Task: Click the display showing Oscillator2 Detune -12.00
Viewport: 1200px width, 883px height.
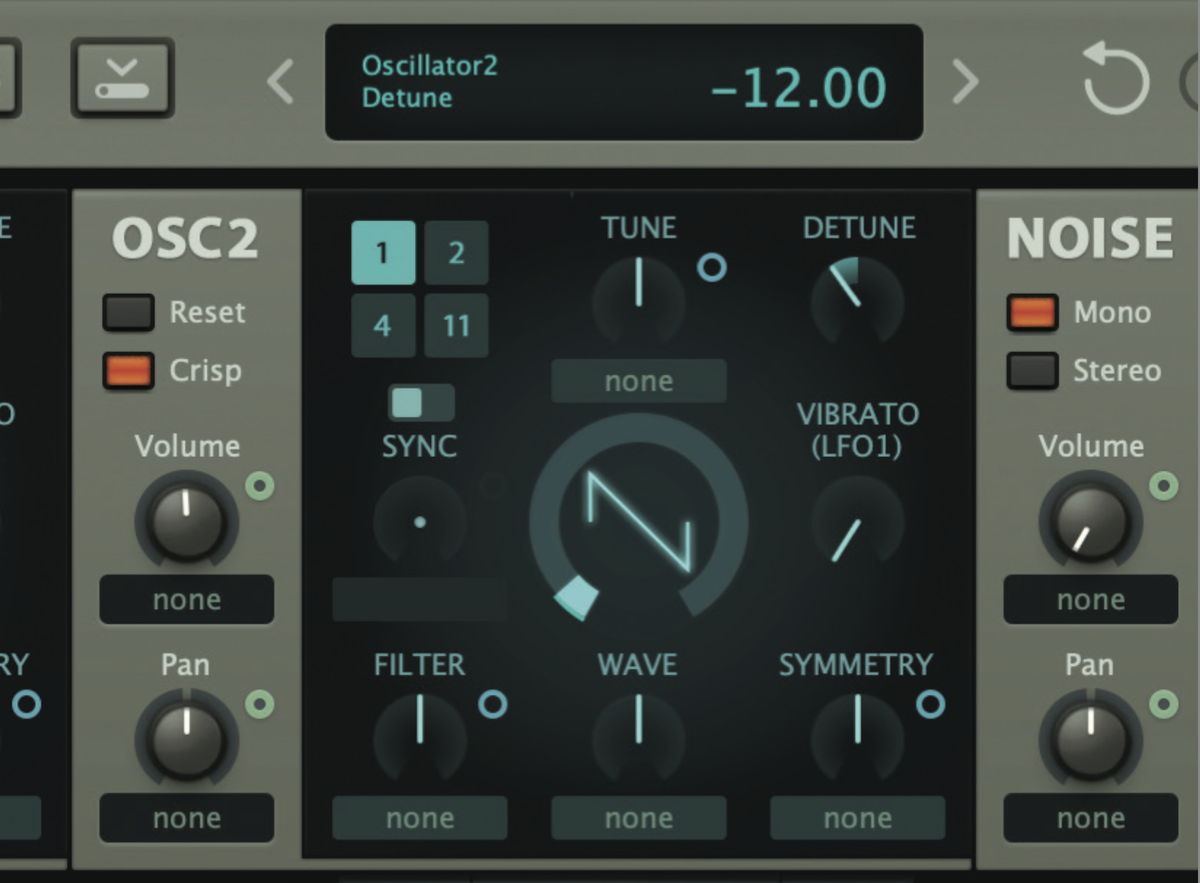Action: pyautogui.click(x=624, y=82)
